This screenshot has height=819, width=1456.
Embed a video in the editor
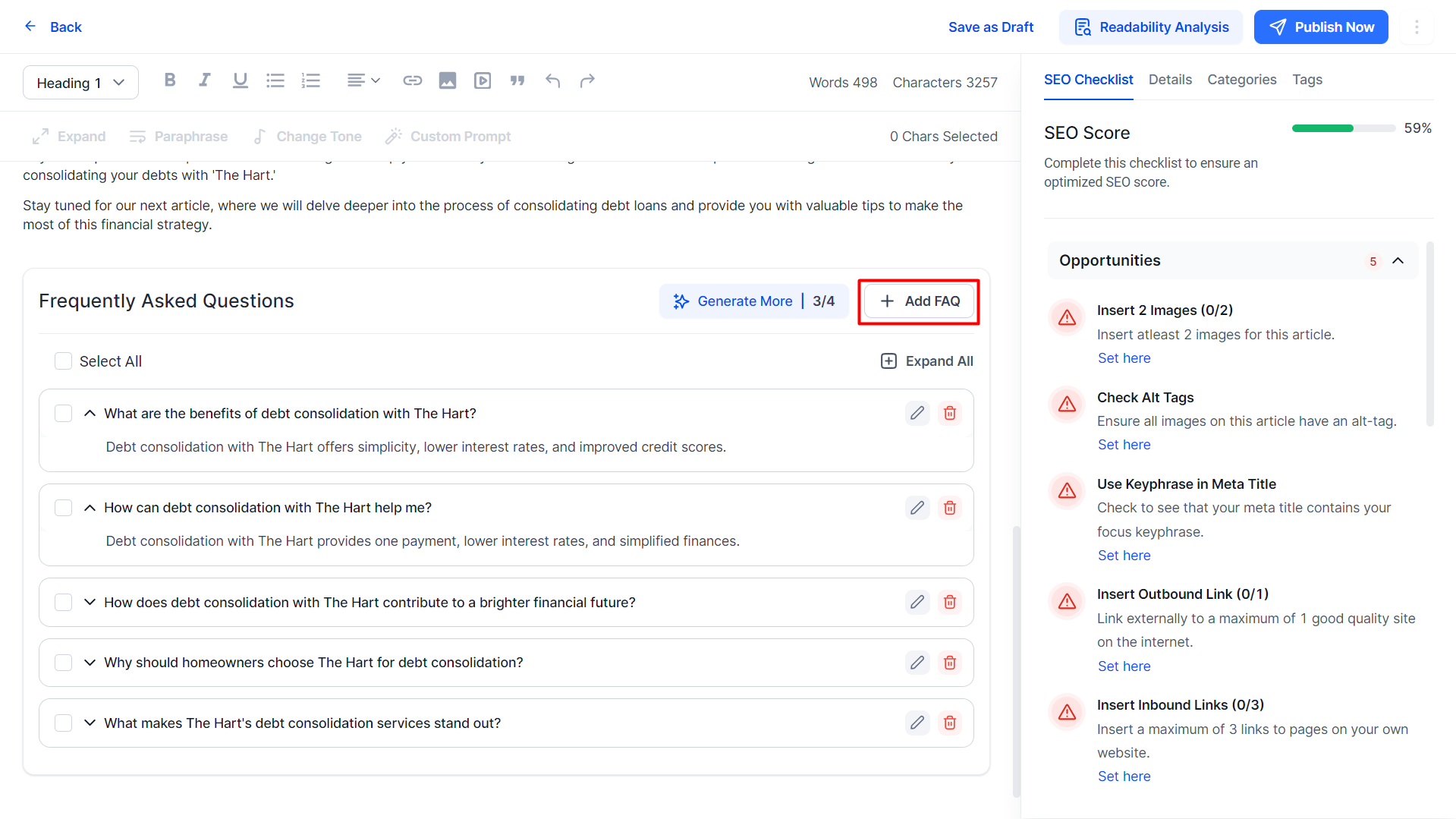[483, 80]
